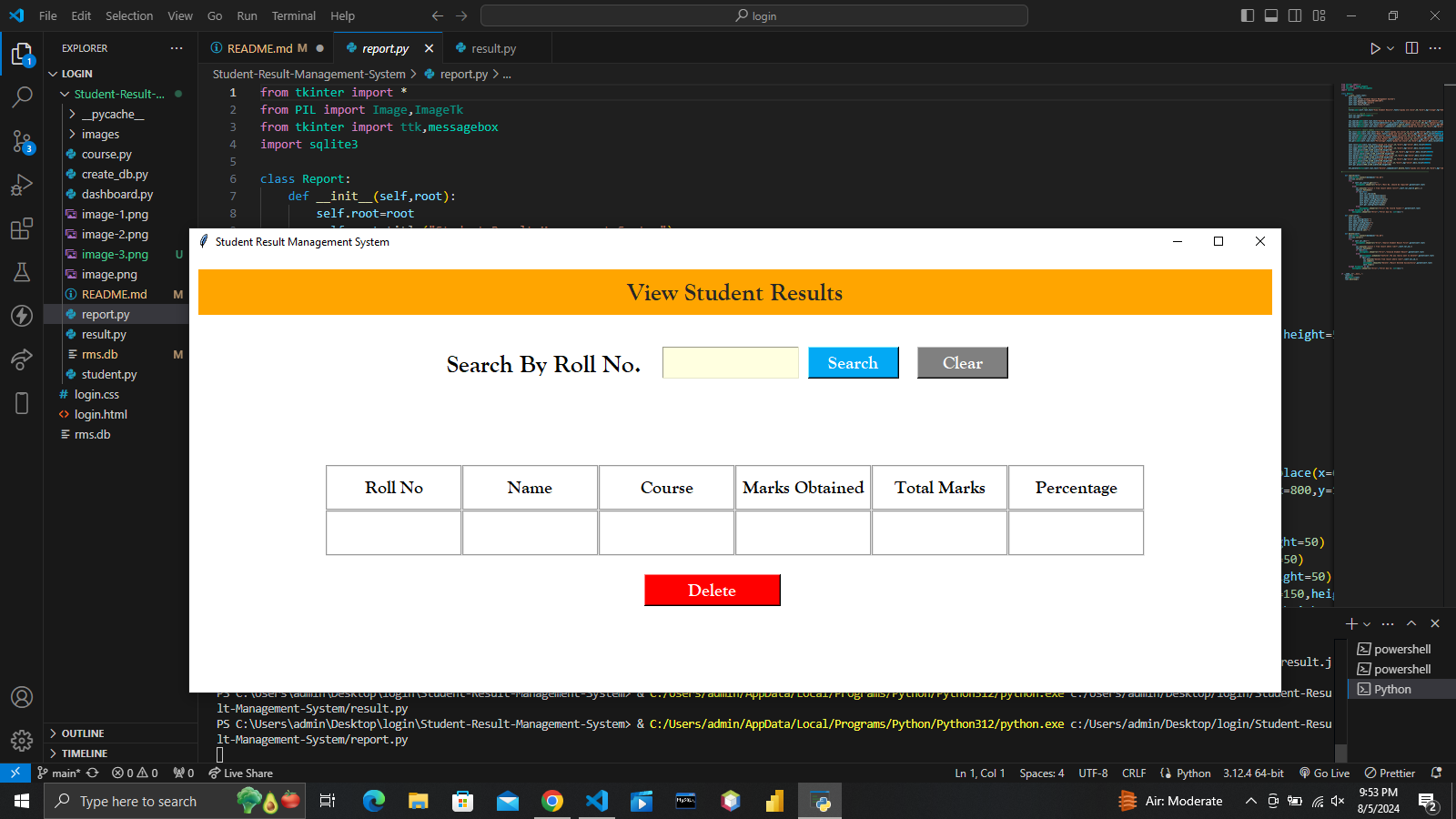Open Google Chrome from taskbar
Screen dimensions: 1456x819
[552, 801]
